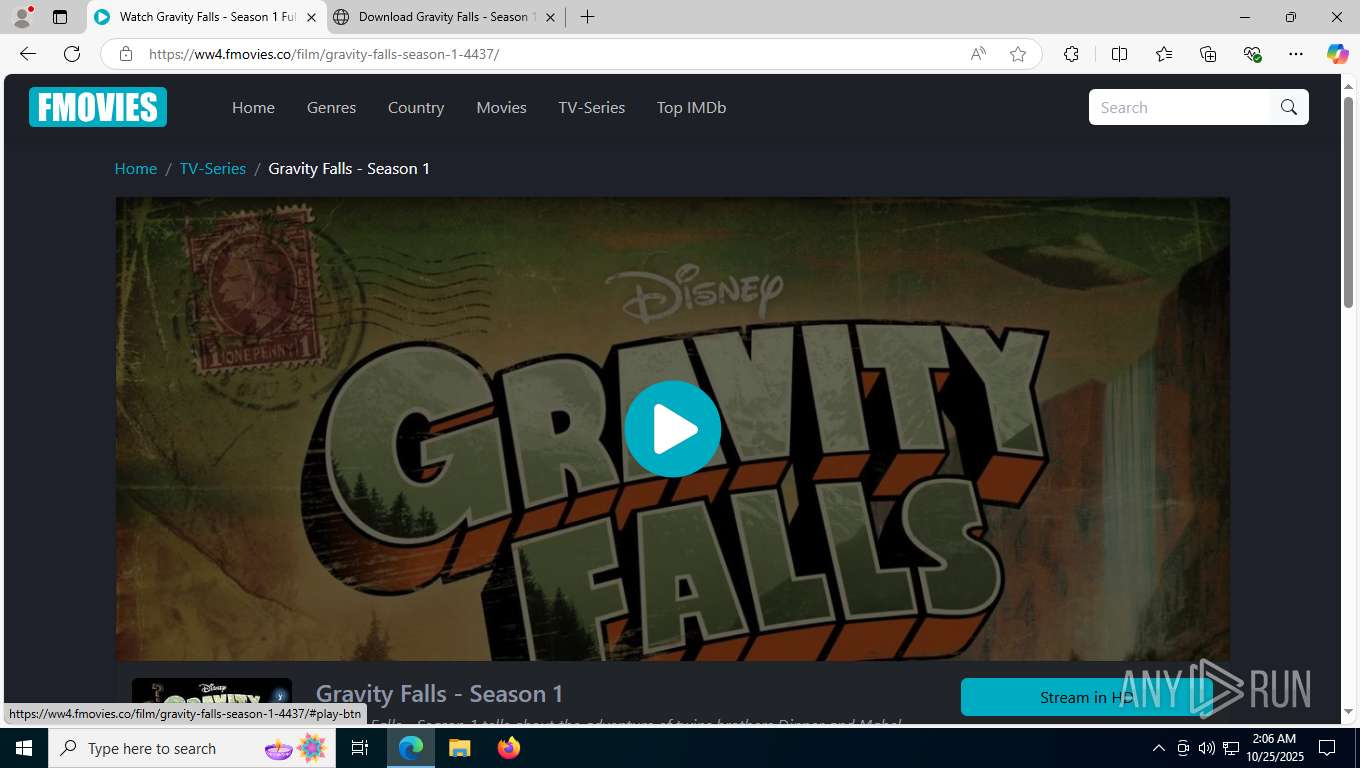1360x768 pixels.
Task: Open the Top IMDb page
Action: pos(691,107)
